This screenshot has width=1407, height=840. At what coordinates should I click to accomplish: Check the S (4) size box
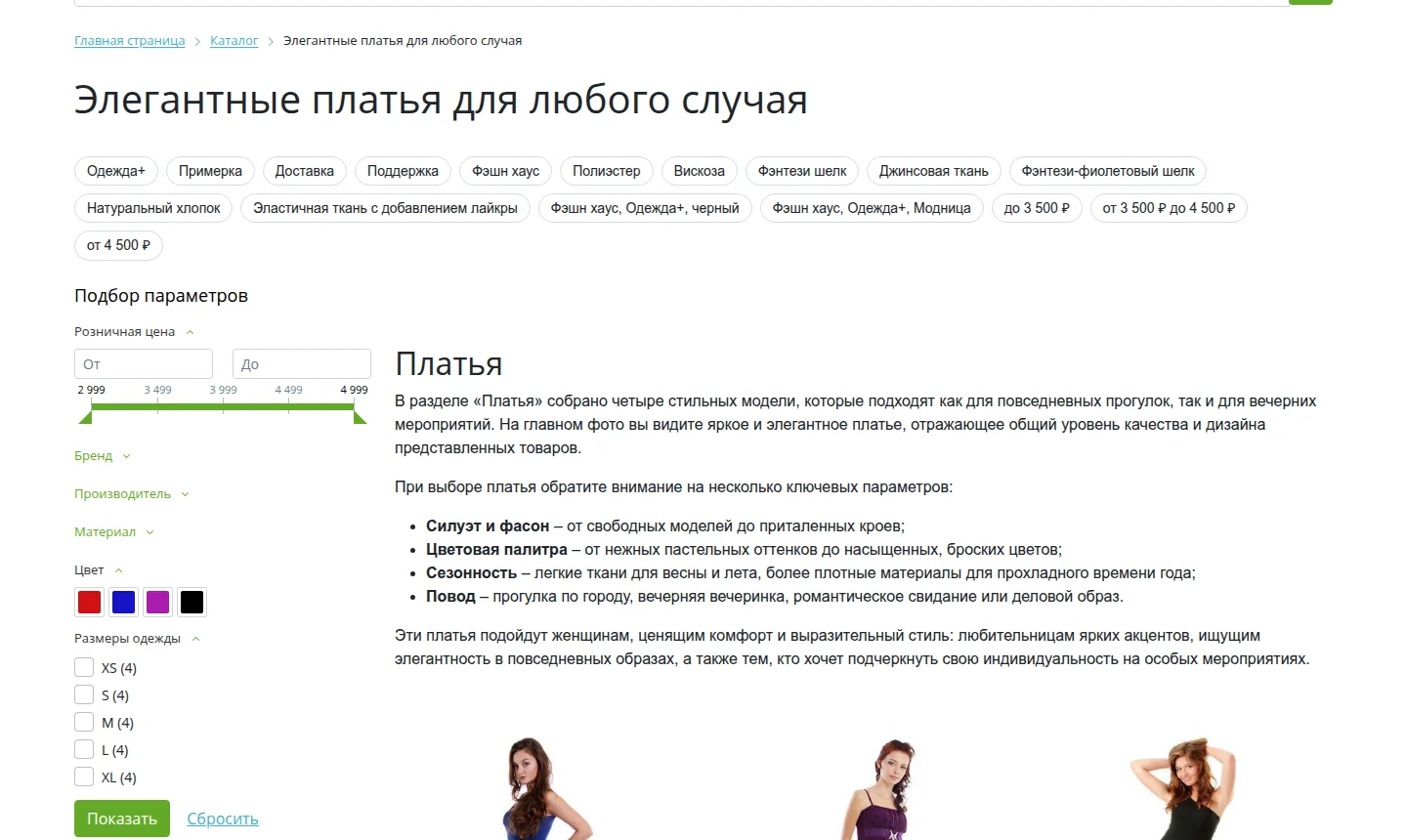(84, 694)
